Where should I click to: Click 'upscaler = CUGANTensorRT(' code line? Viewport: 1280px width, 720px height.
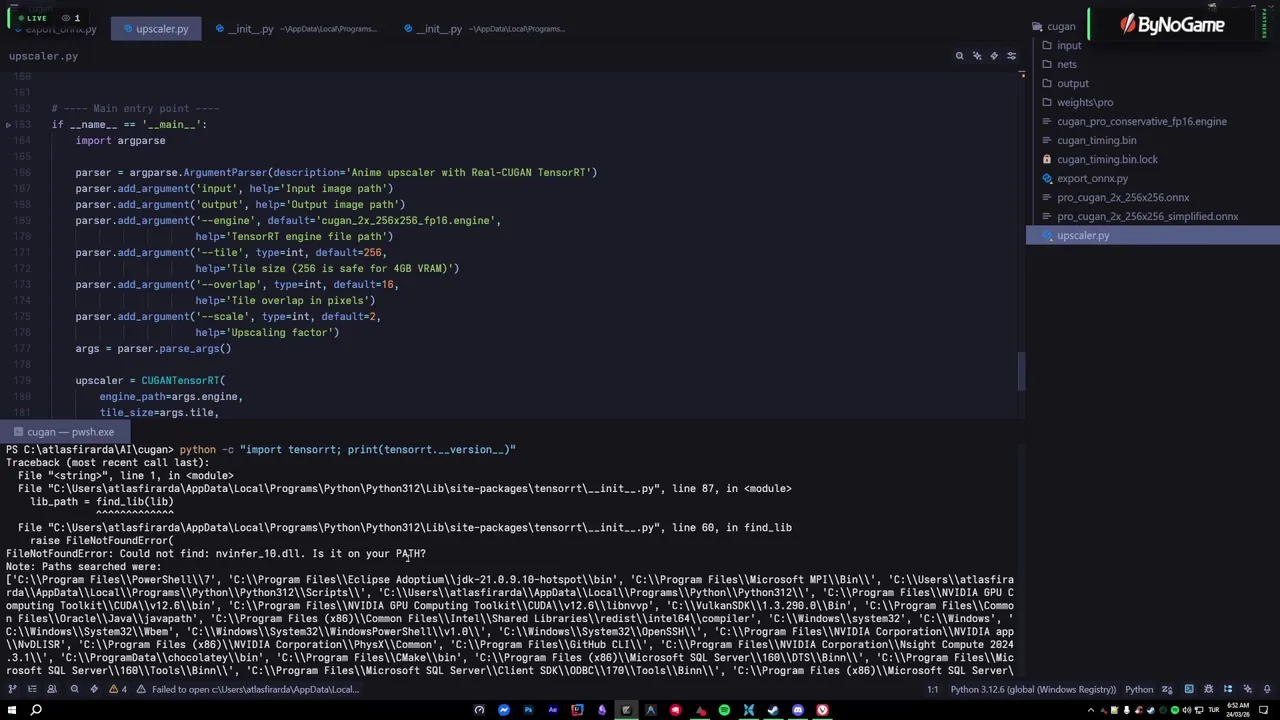[x=150, y=380]
